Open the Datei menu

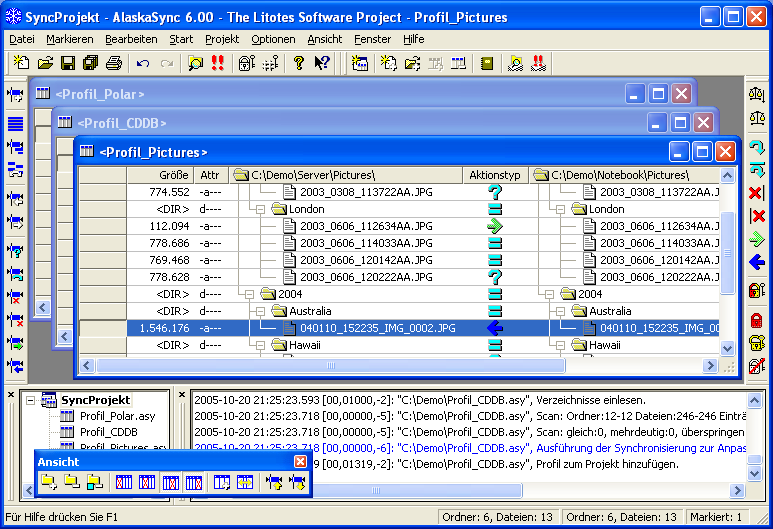tap(22, 39)
